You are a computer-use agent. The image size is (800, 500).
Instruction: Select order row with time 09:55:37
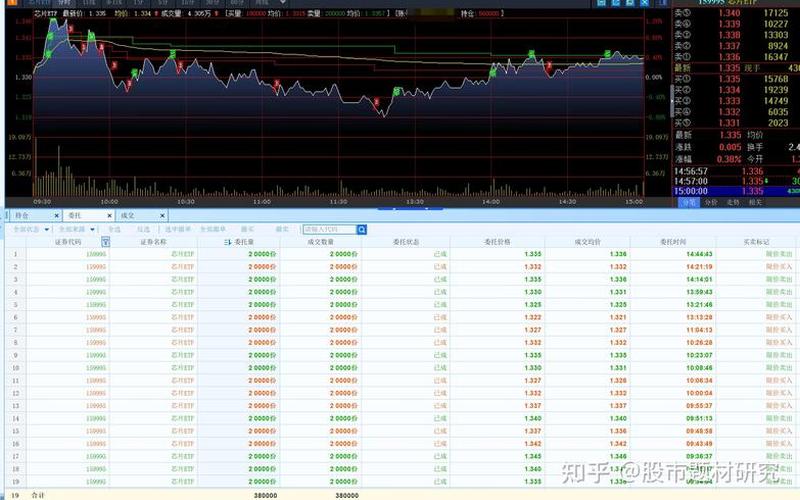(402, 406)
